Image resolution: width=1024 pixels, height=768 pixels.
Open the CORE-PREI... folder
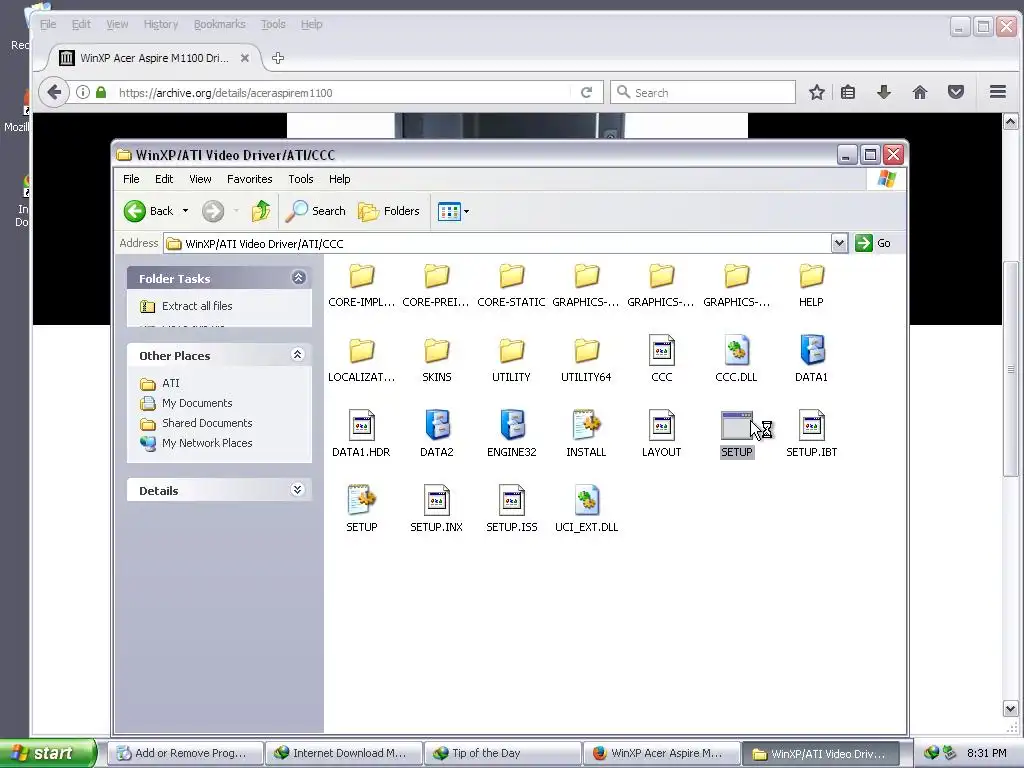436,285
